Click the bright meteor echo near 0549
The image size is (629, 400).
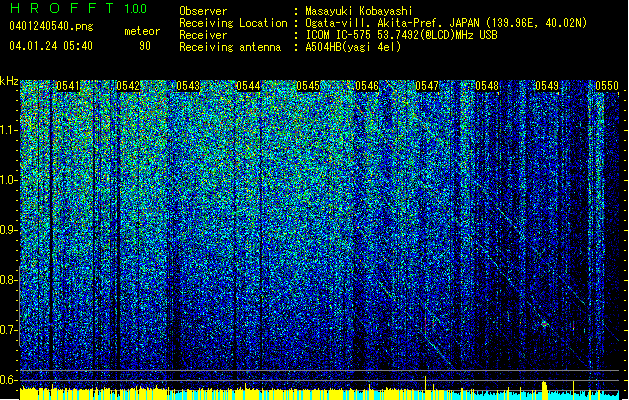[544, 323]
